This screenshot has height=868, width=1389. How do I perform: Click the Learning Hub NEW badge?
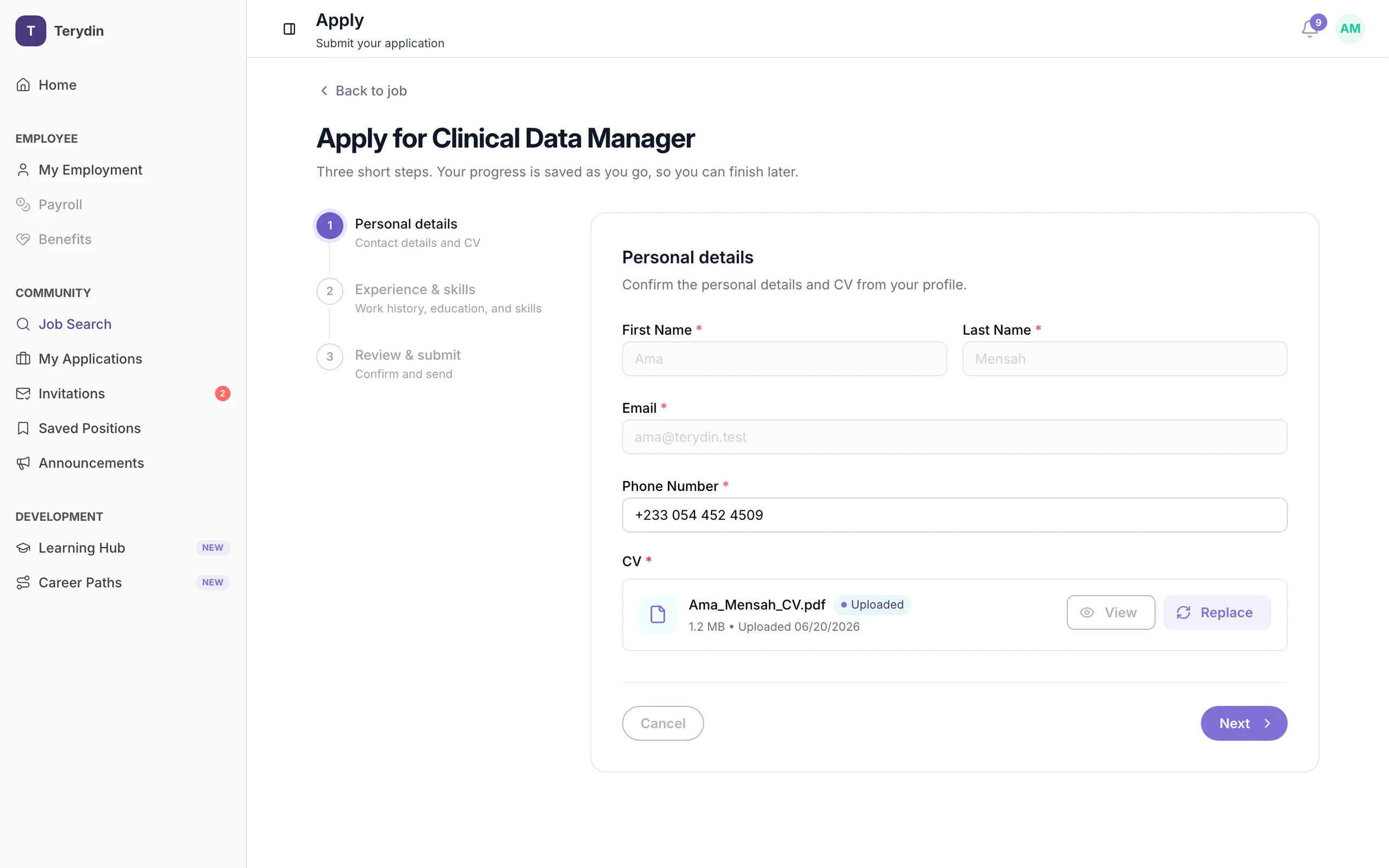pos(213,548)
